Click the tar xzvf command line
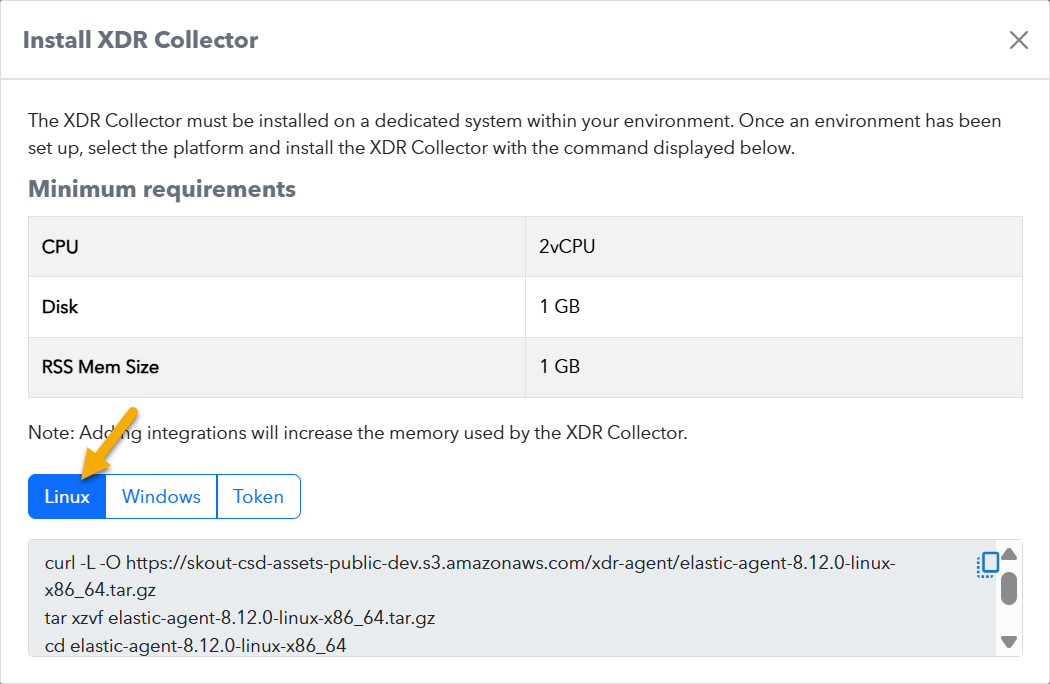 click(x=240, y=618)
